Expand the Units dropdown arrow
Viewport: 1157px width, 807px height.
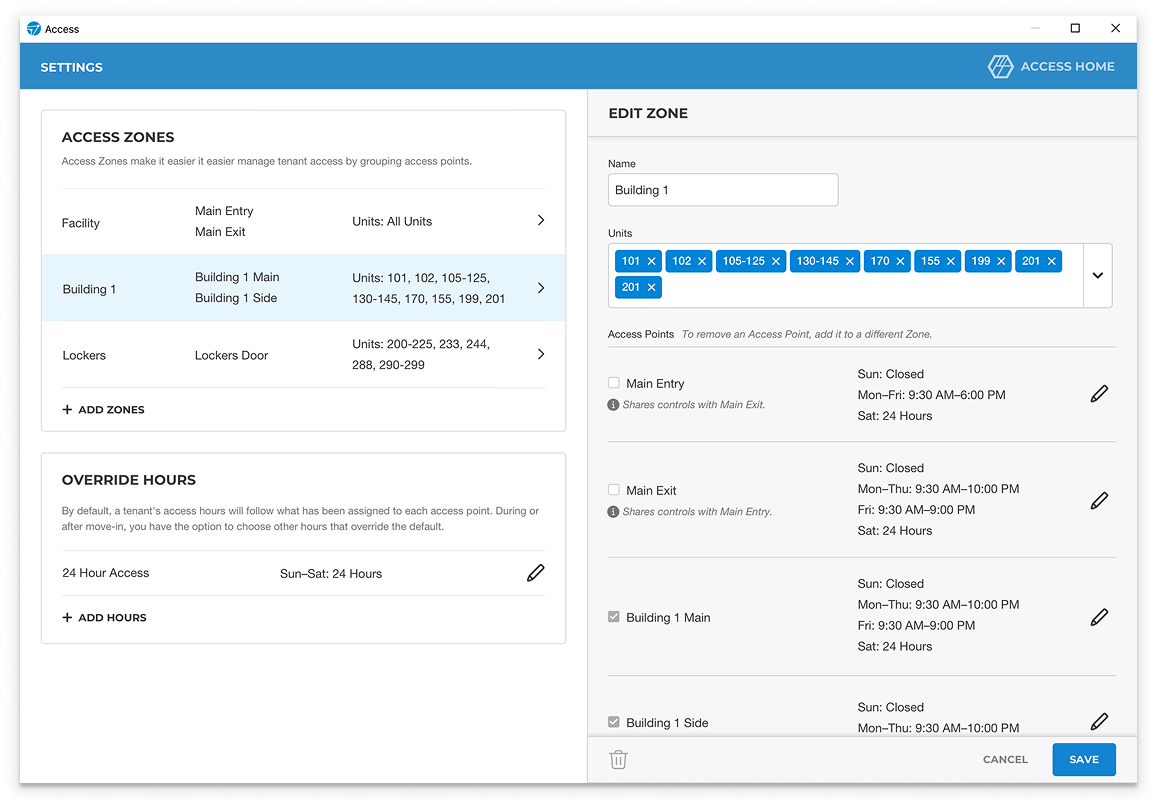pos(1097,275)
